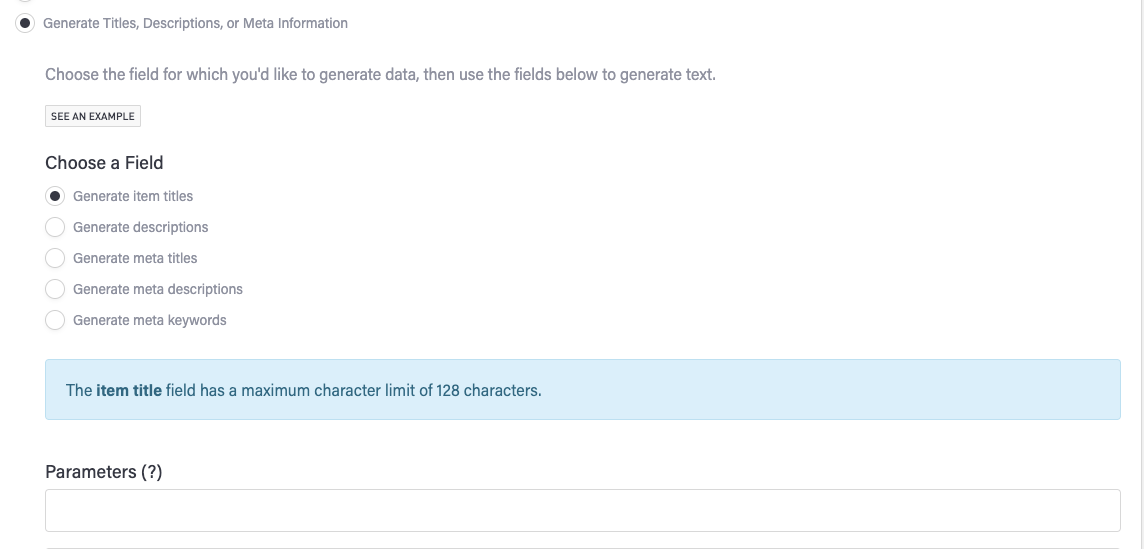This screenshot has height=549, width=1144.
Task: Choose the Generate meta titles radio circle
Action: point(56,258)
